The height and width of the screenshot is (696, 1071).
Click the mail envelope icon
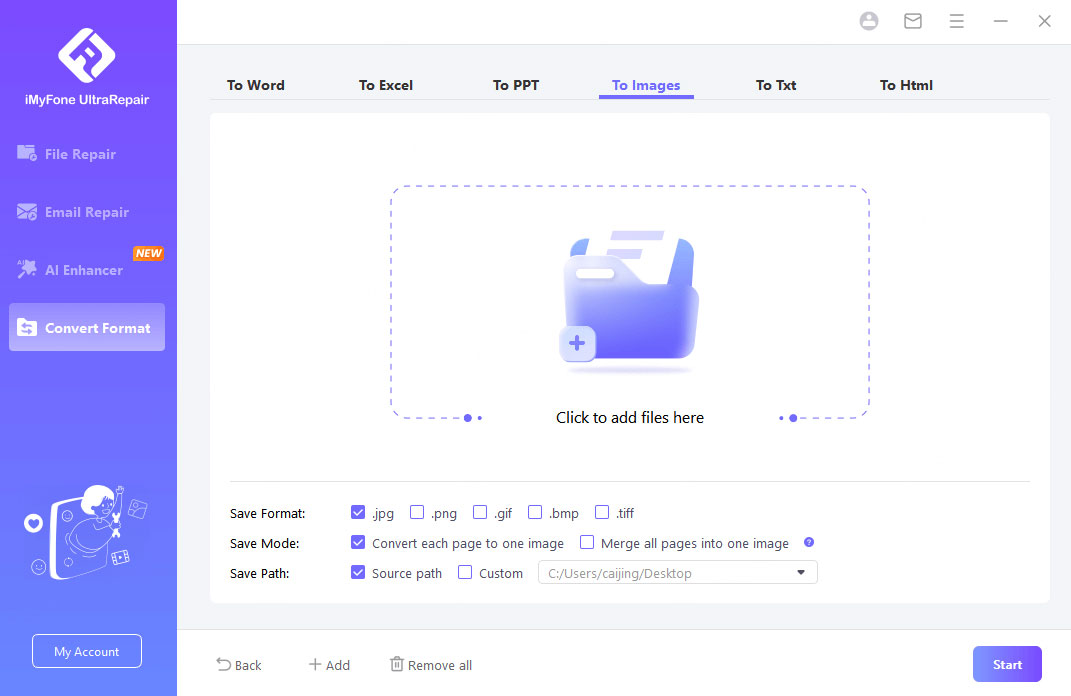913,21
